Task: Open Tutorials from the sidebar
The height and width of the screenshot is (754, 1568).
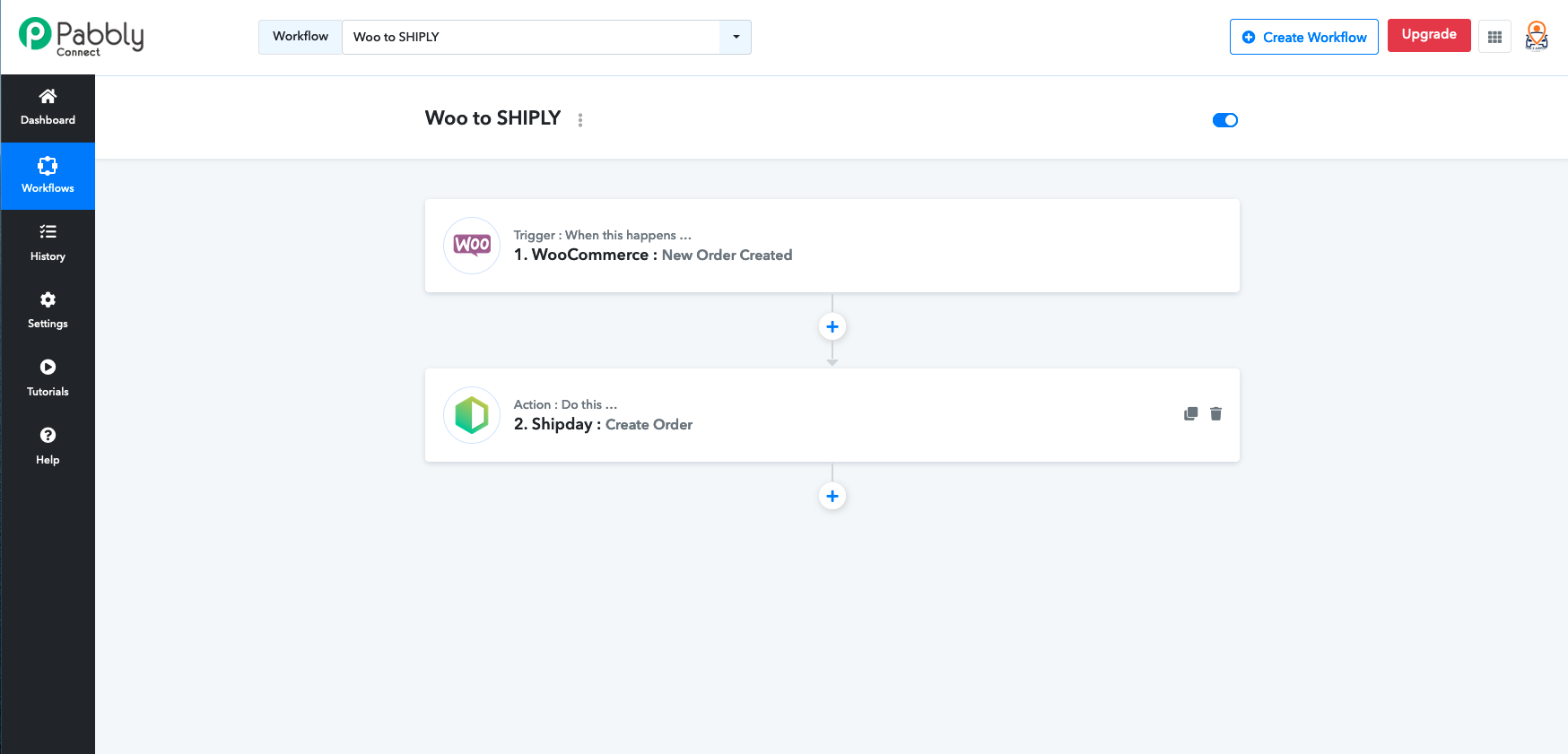Action: coord(48,379)
